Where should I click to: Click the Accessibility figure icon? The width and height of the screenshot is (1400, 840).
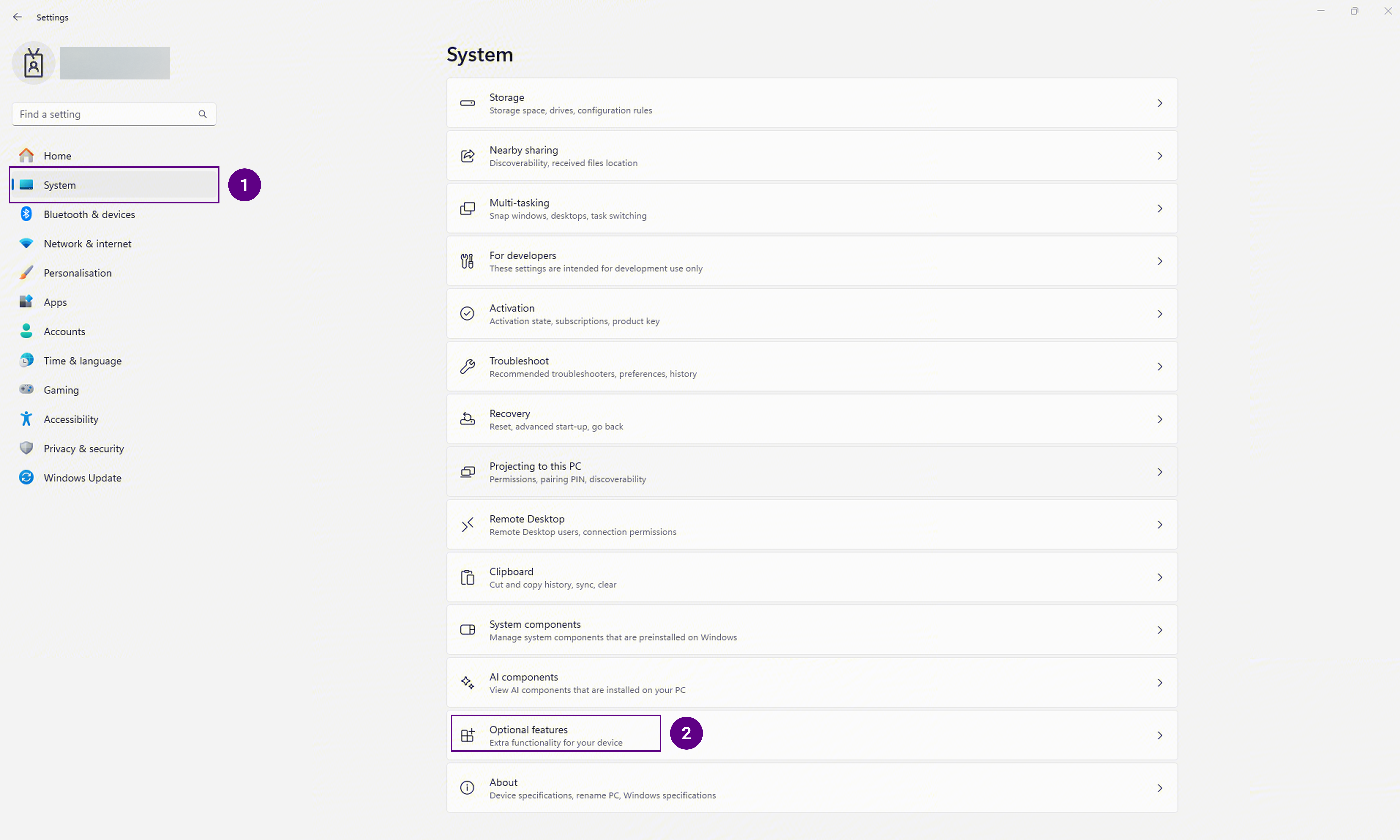tap(26, 419)
